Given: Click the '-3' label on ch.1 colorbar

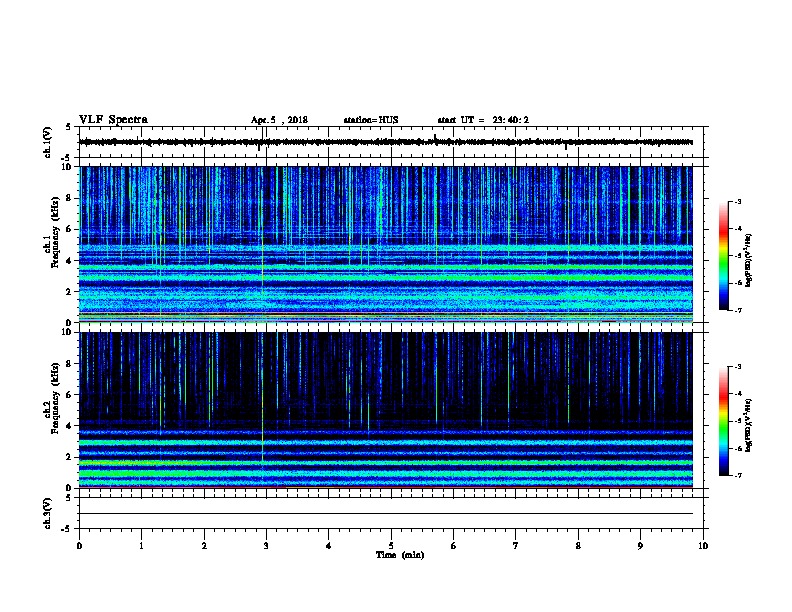Looking at the screenshot, I should [x=737, y=202].
